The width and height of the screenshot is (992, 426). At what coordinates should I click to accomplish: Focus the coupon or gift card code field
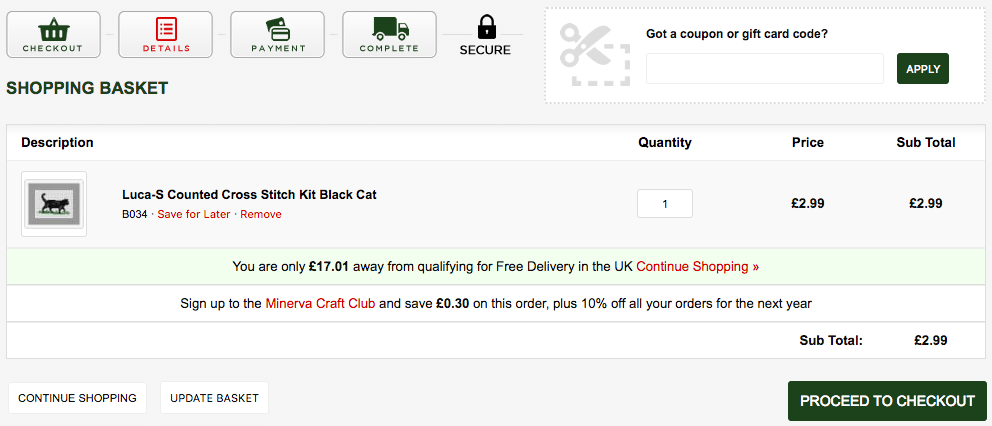[x=764, y=68]
